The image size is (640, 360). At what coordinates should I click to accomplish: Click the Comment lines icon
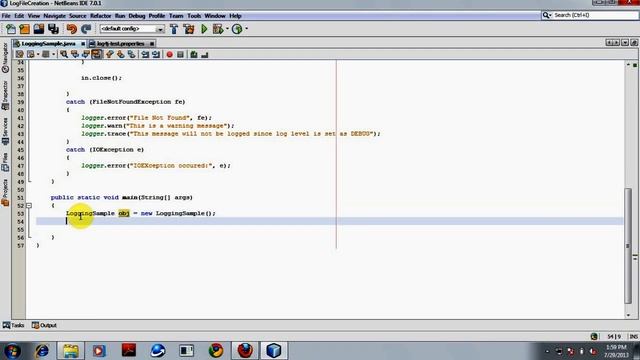click(194, 54)
